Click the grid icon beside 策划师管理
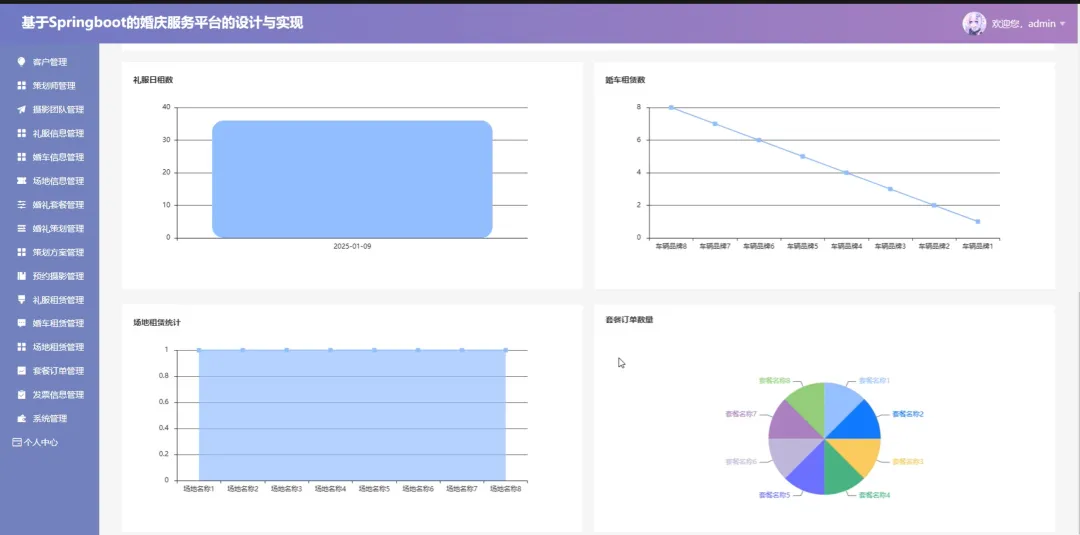The height and width of the screenshot is (535, 1080). point(21,85)
